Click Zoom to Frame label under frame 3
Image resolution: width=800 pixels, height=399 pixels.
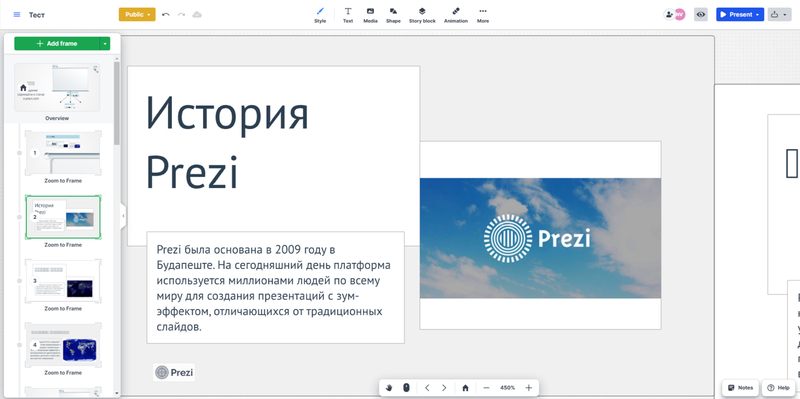pos(63,309)
